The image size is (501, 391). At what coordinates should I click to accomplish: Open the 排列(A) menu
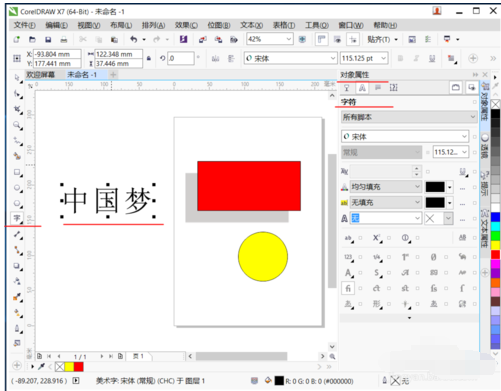153,25
